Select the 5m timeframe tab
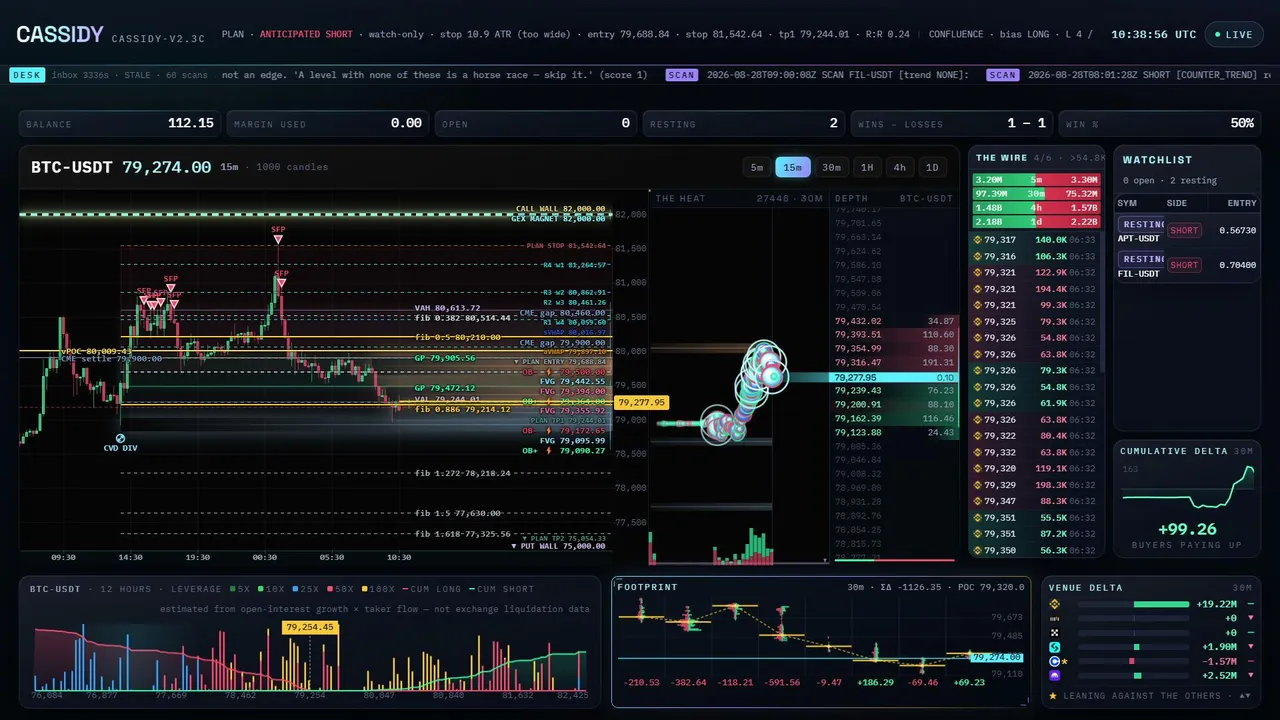 (757, 167)
